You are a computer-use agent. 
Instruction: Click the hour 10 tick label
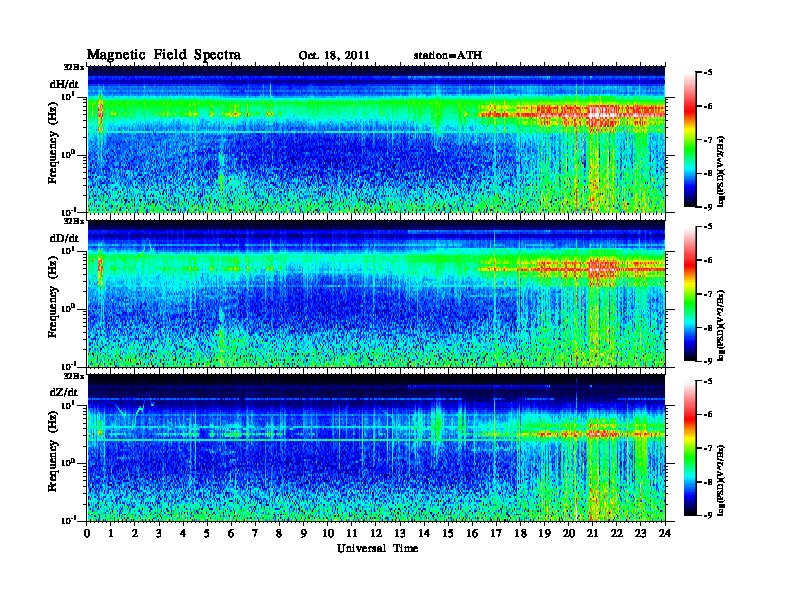[x=328, y=533]
